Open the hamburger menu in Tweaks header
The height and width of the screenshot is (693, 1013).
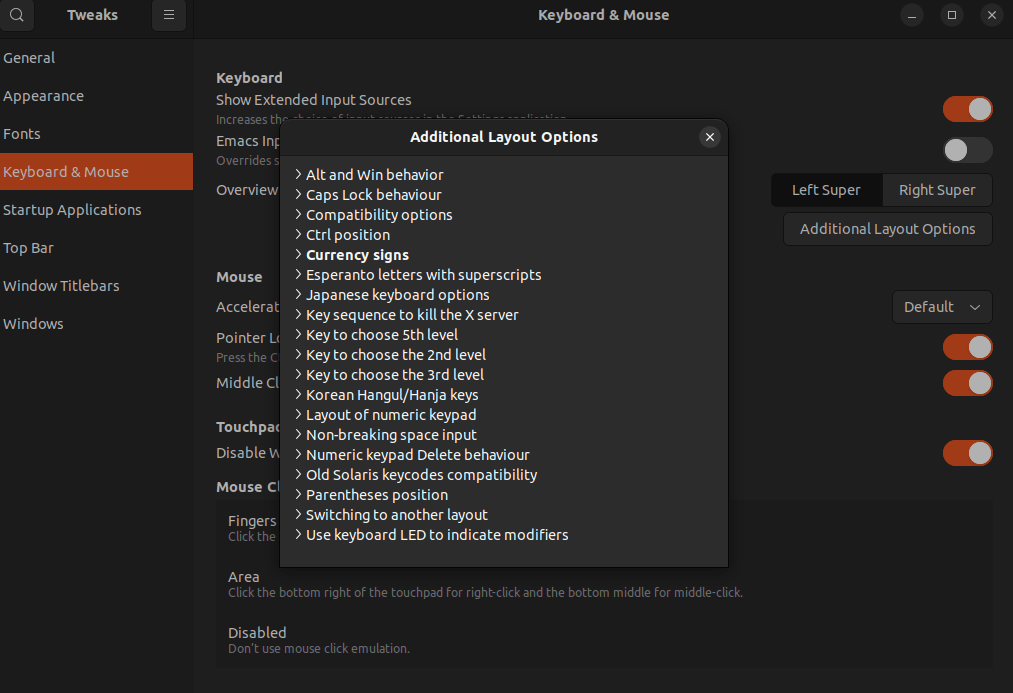click(169, 15)
